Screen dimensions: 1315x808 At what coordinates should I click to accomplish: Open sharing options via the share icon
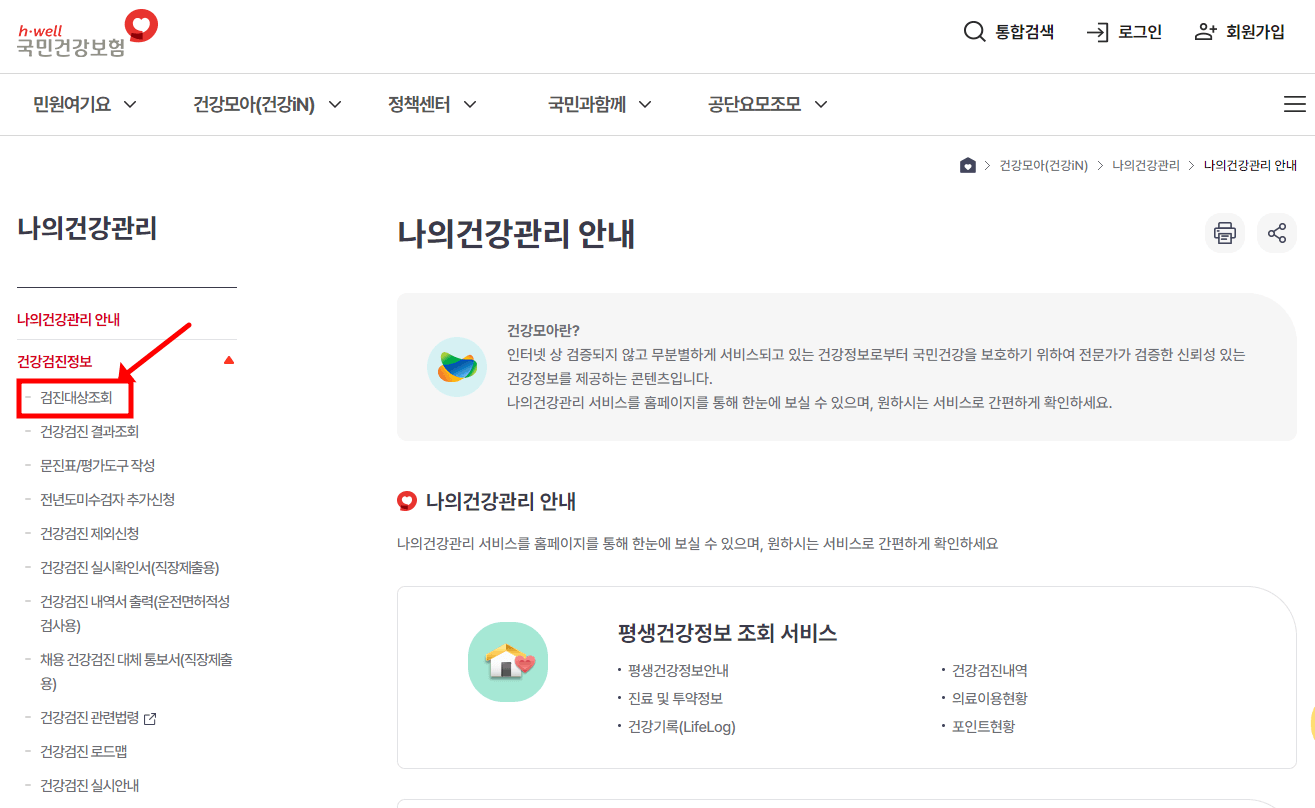pos(1277,232)
